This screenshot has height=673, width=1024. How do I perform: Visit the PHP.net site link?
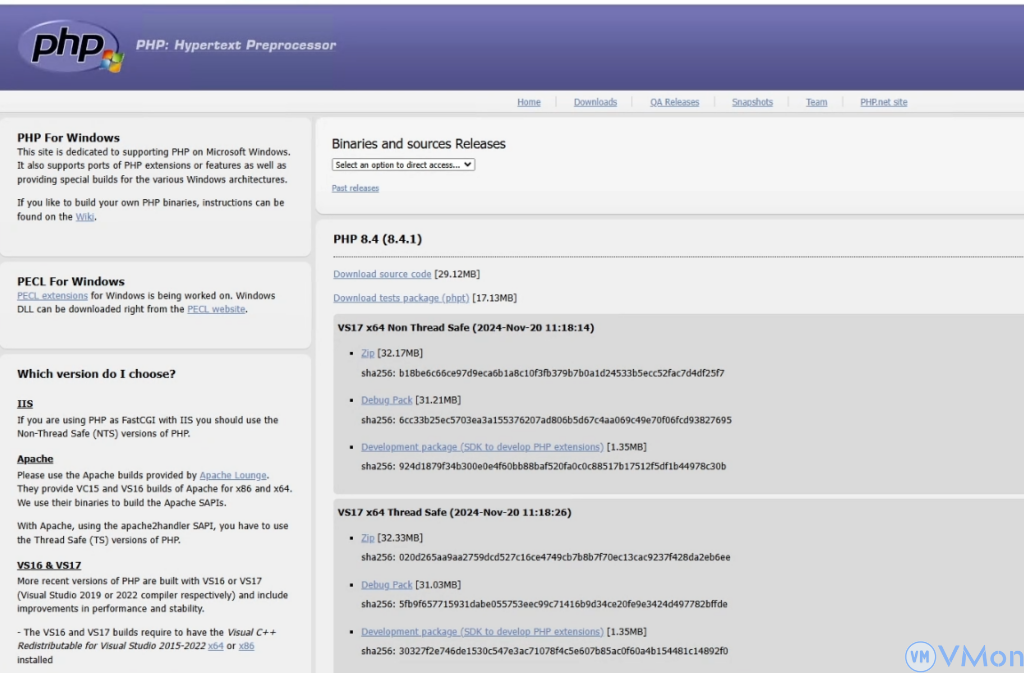[883, 102]
